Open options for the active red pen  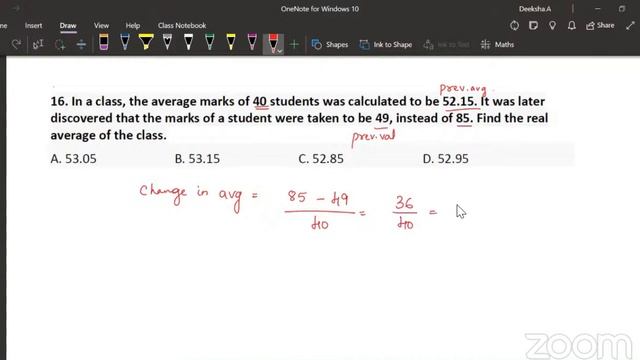280,51
